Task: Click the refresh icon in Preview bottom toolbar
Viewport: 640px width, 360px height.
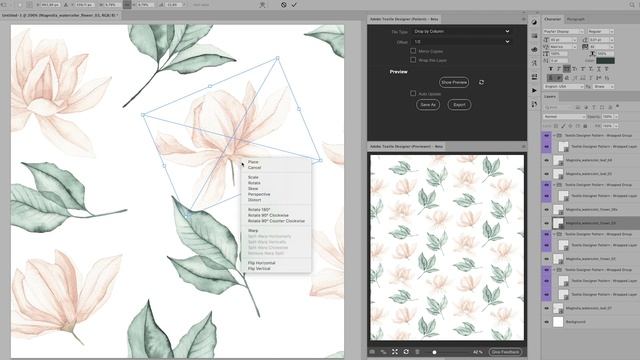Action: [x=406, y=351]
